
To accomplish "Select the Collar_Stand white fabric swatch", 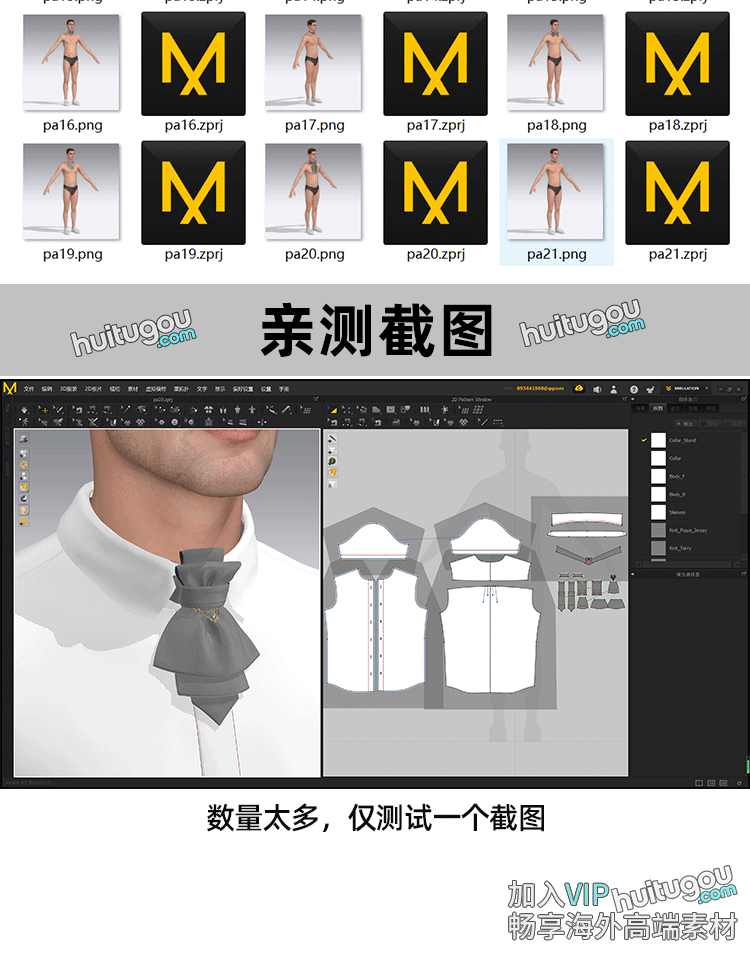I will click(658, 440).
